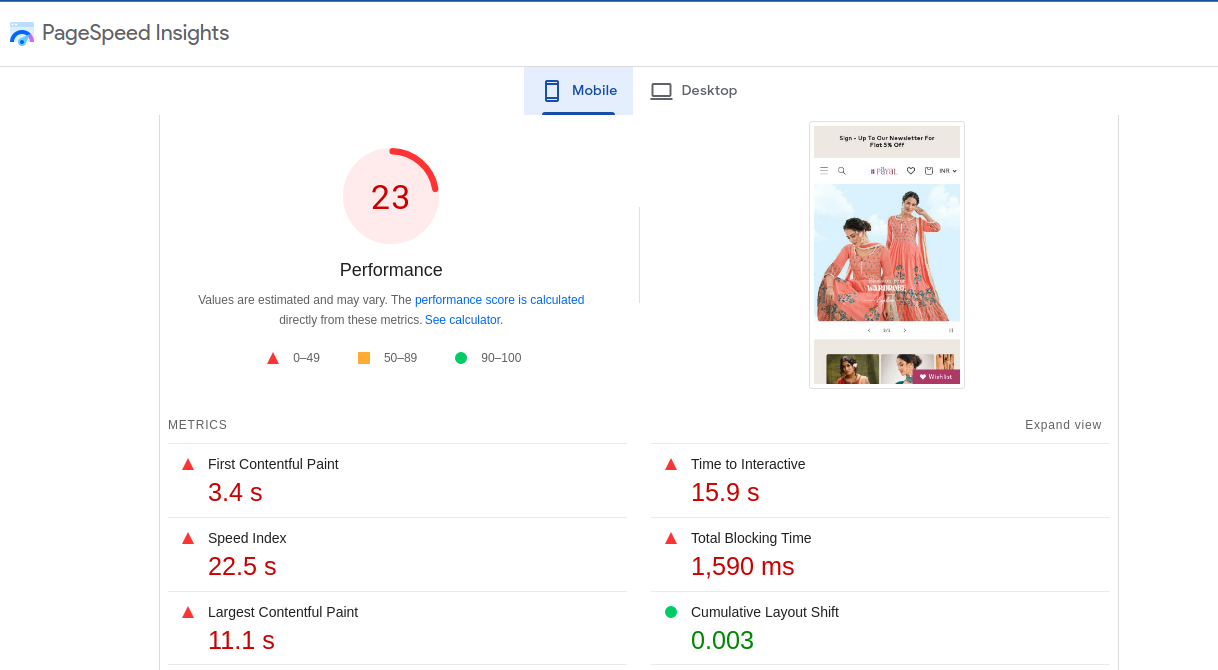Open Expand view for metrics
Image resolution: width=1218 pixels, height=670 pixels.
pyautogui.click(x=1063, y=424)
